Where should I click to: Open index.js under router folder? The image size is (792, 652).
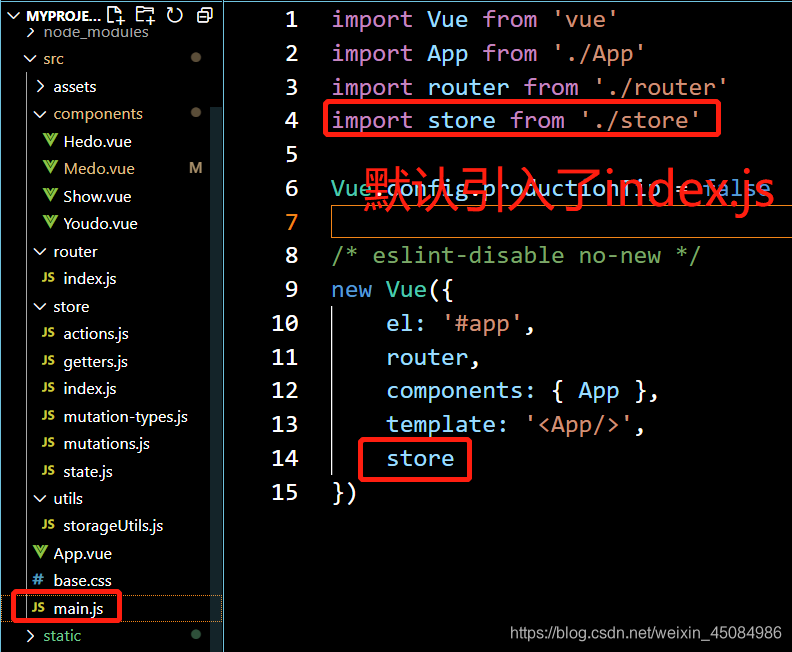tap(90, 279)
